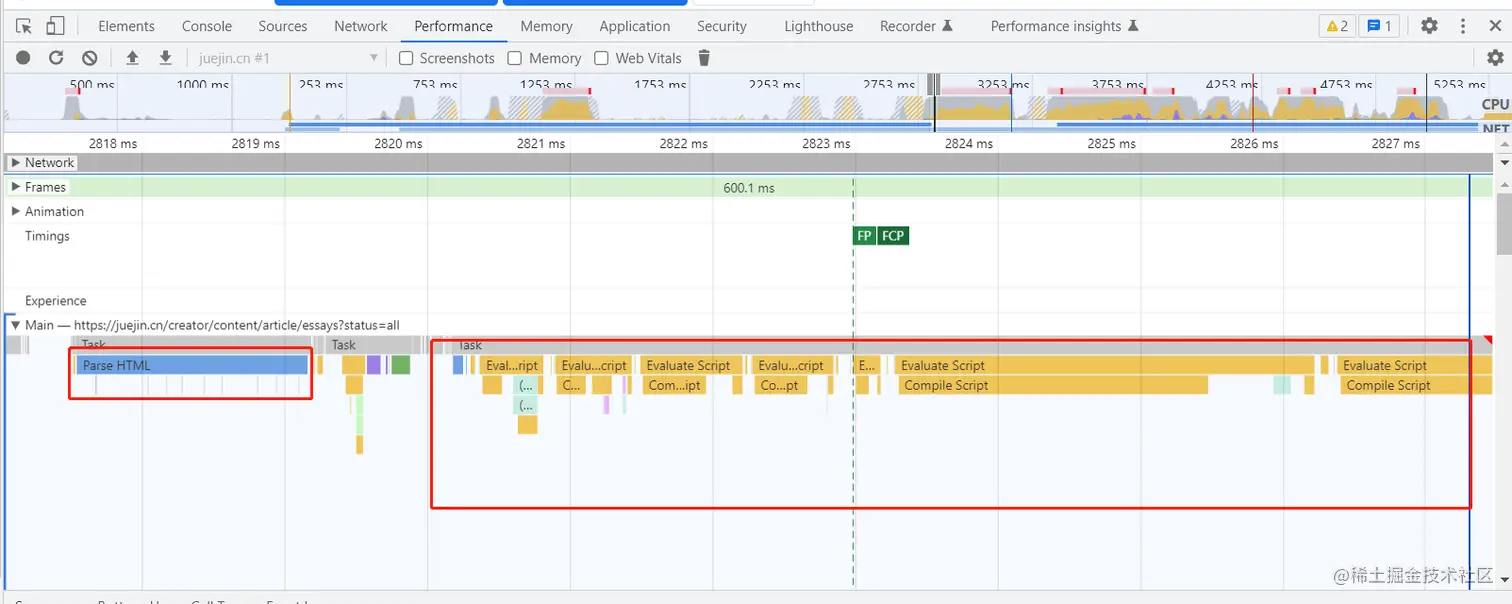Click the 2823 ms ruler label

[826, 143]
